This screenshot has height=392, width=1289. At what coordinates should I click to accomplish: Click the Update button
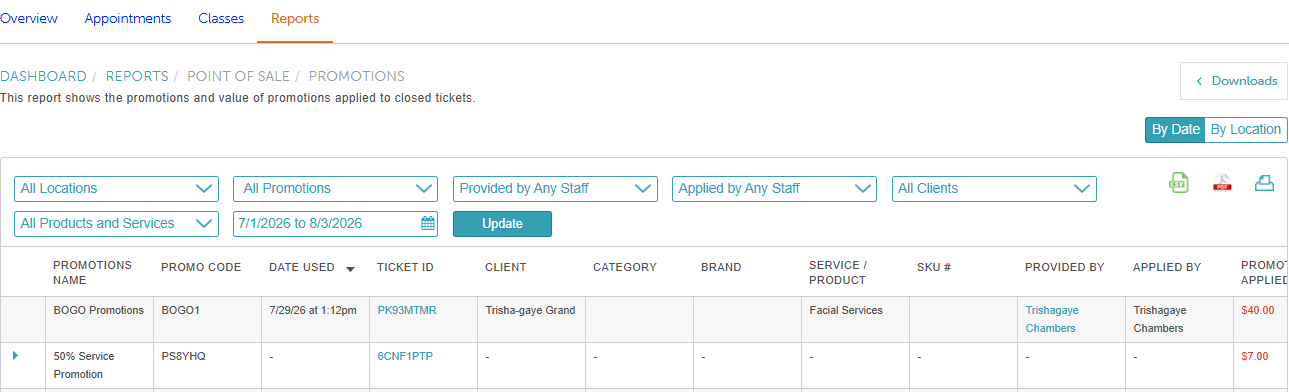[502, 224]
